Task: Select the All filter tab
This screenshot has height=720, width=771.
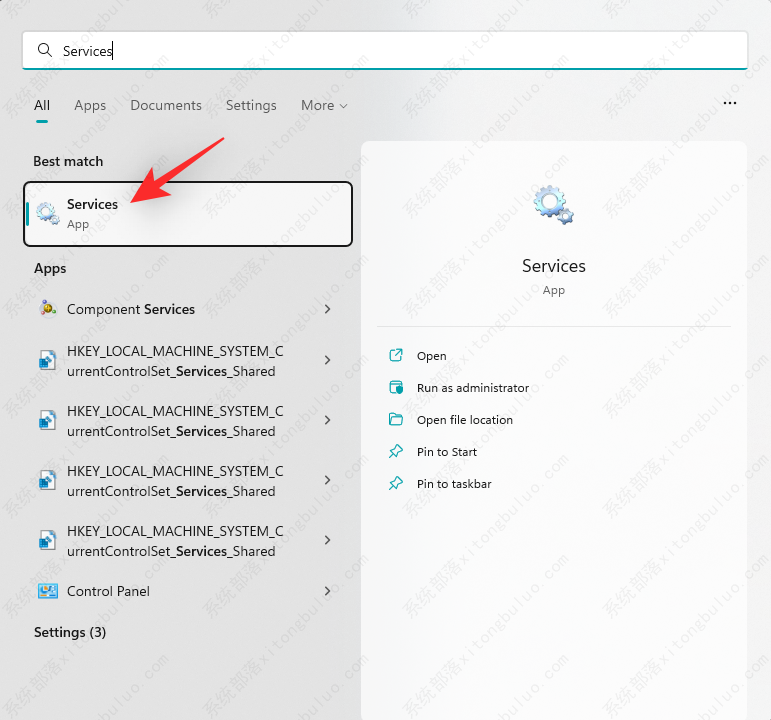Action: click(42, 105)
